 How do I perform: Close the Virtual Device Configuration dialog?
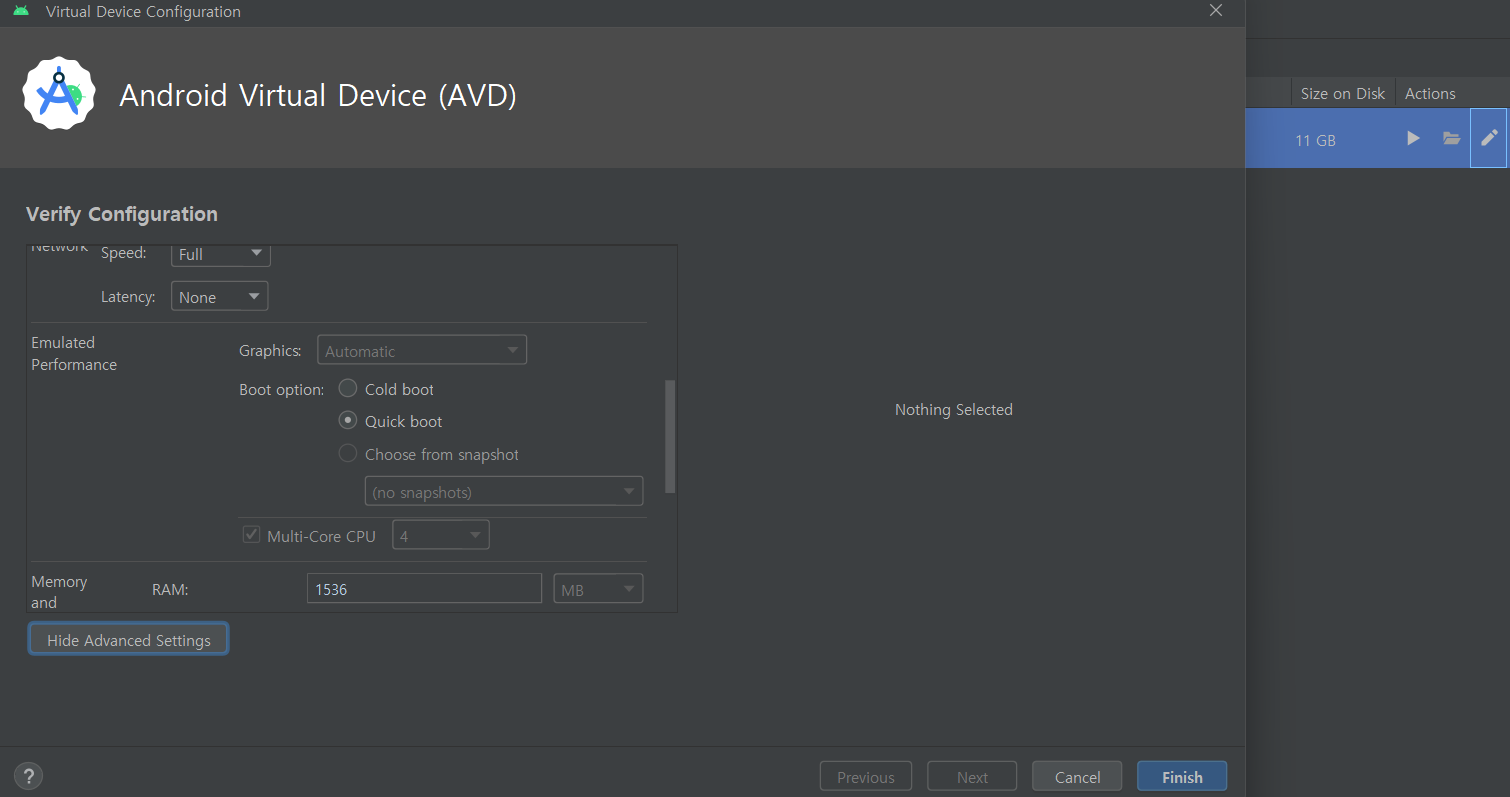tap(1216, 11)
